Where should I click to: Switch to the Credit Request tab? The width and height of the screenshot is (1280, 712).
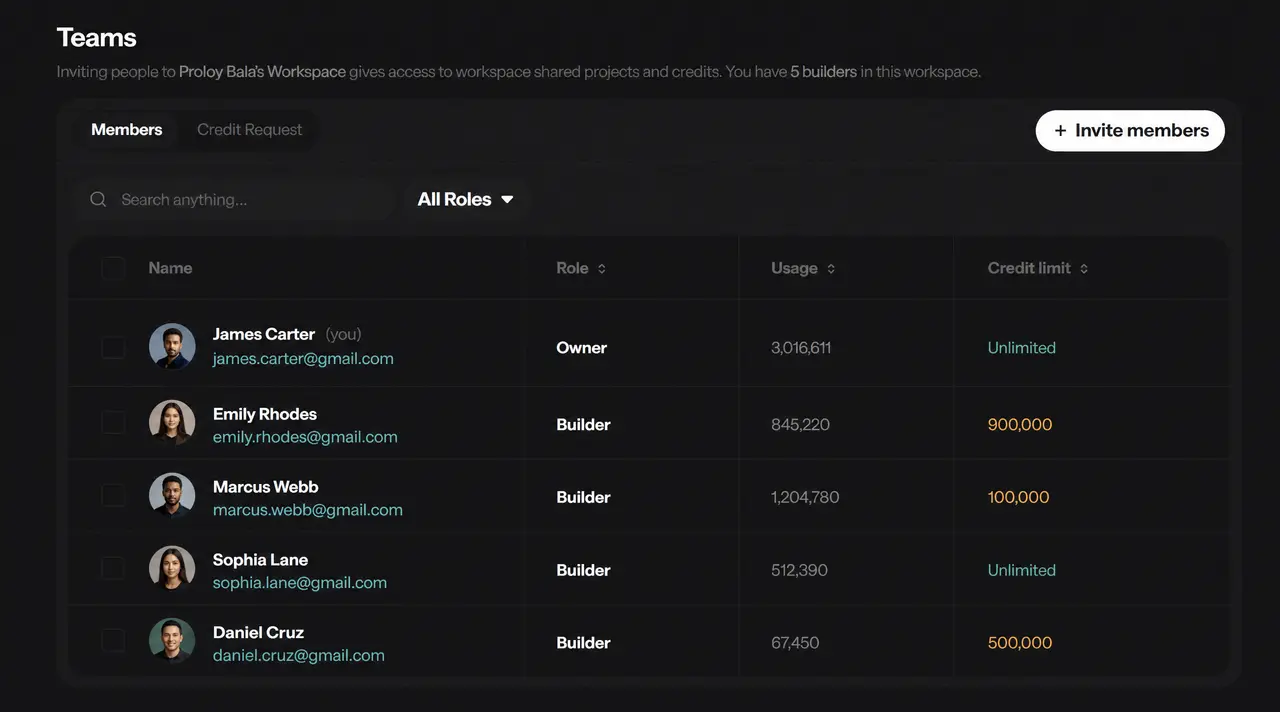click(250, 130)
